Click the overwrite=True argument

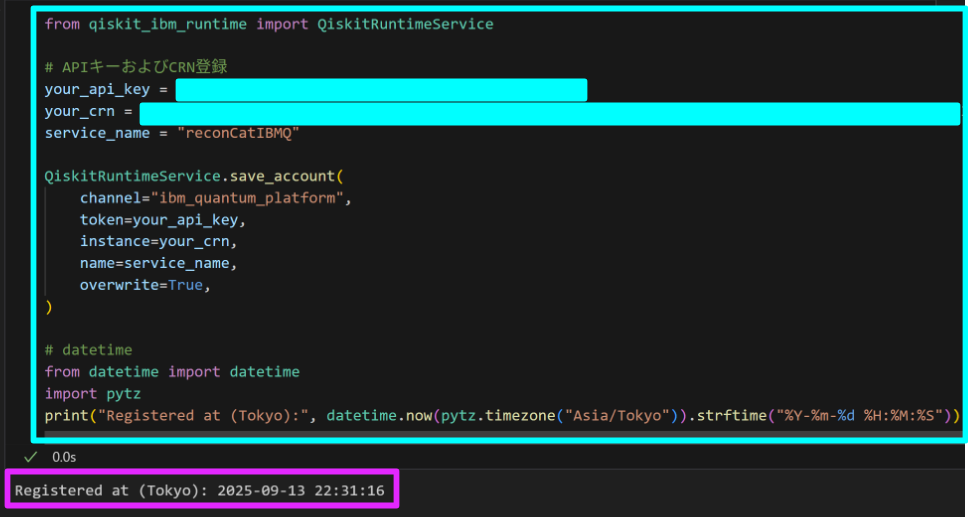coord(146,286)
